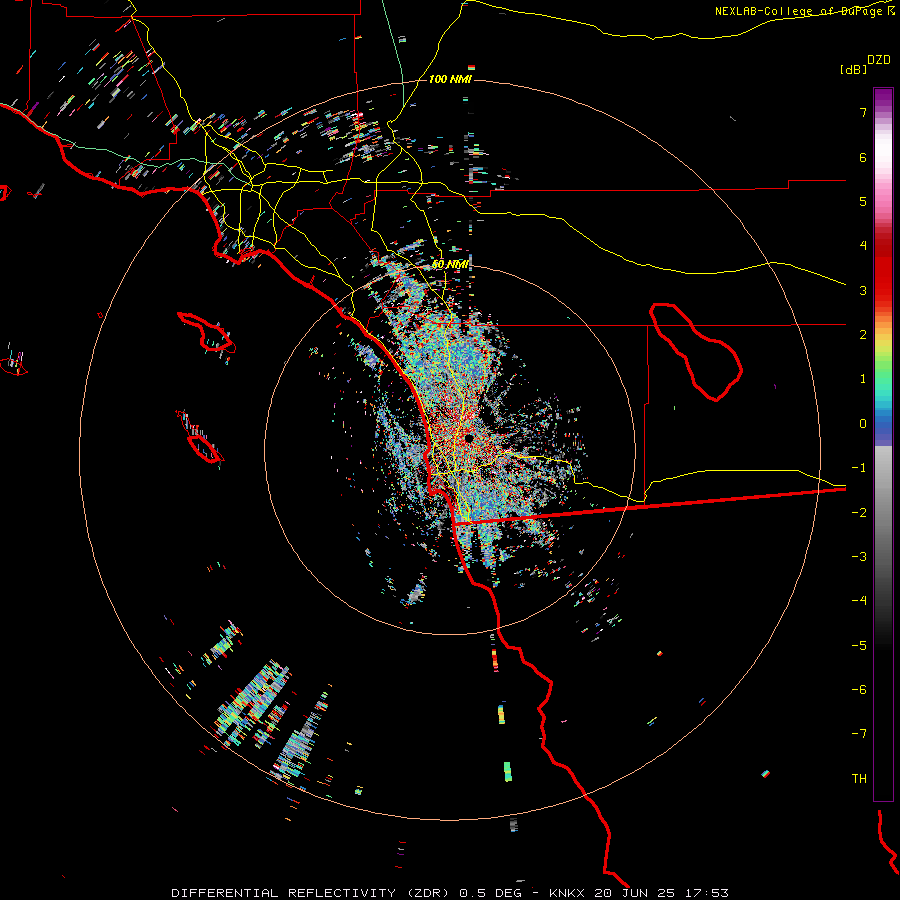This screenshot has height=900, width=900.
Task: Click the DZD product label
Action: tap(879, 60)
